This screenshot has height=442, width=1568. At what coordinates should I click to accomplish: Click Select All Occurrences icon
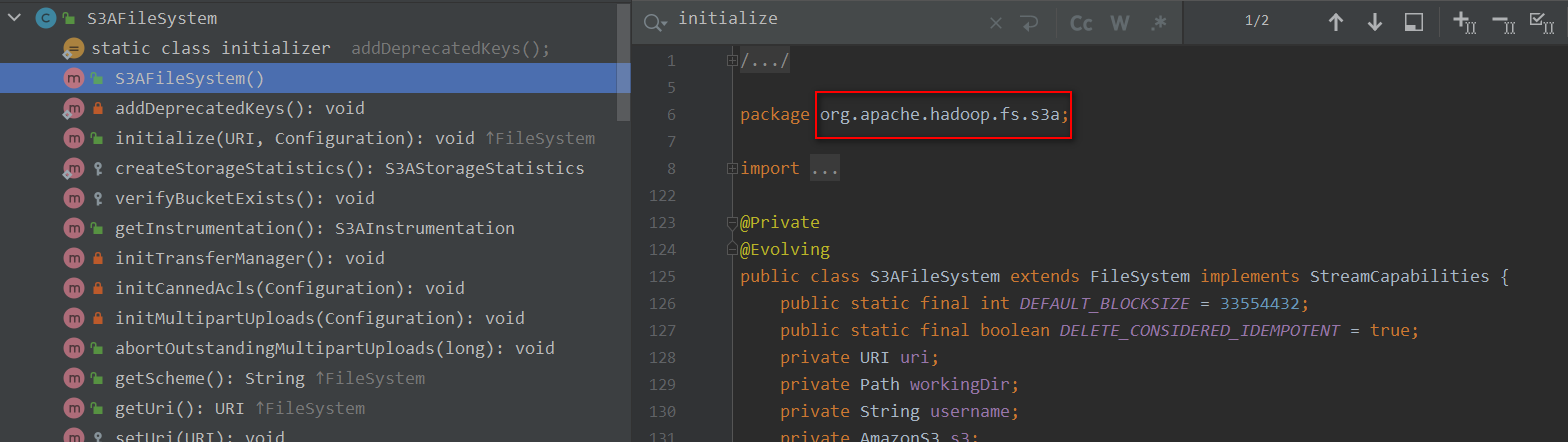click(1541, 22)
